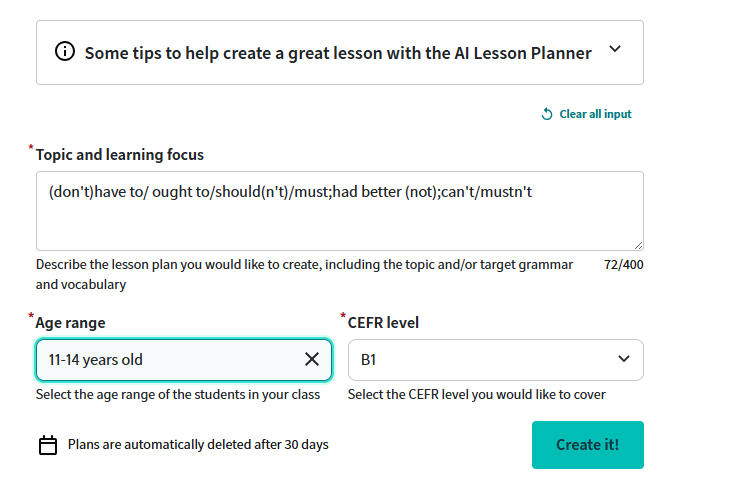742x504 pixels.
Task: Click the "Topic and learning focus" label
Action: [x=120, y=155]
